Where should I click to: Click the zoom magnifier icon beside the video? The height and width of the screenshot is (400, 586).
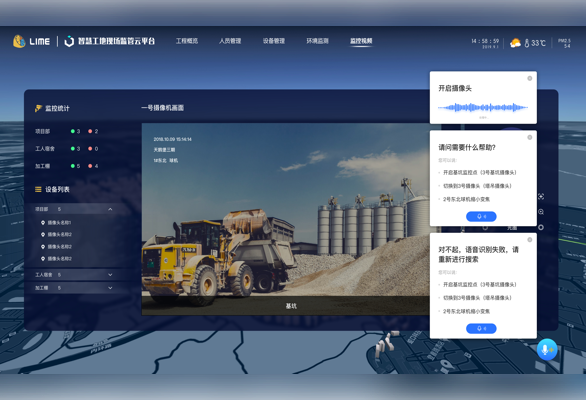click(x=541, y=212)
